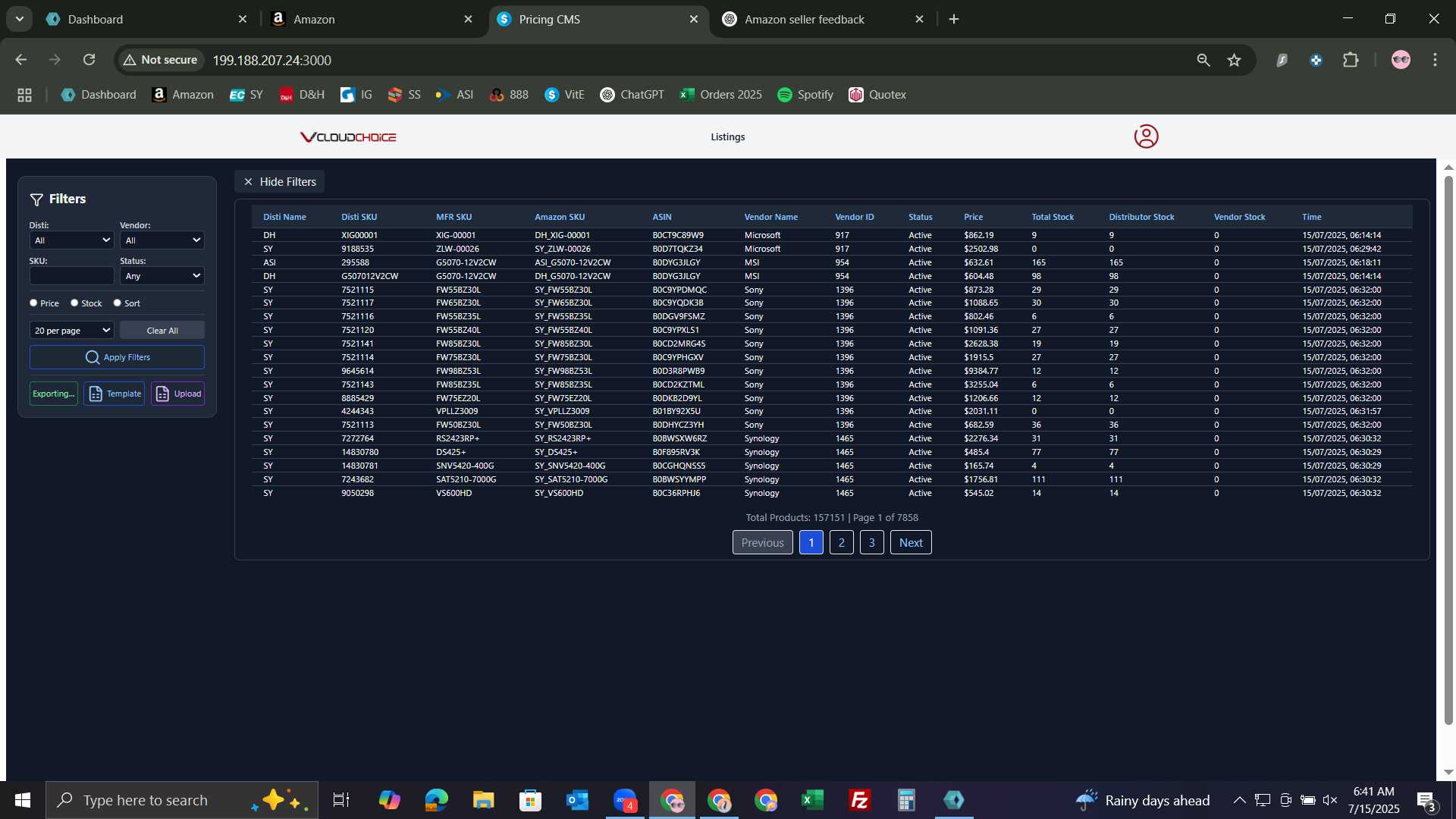The image size is (1456, 819).
Task: Open the Amazon bookmark
Action: pos(183,95)
